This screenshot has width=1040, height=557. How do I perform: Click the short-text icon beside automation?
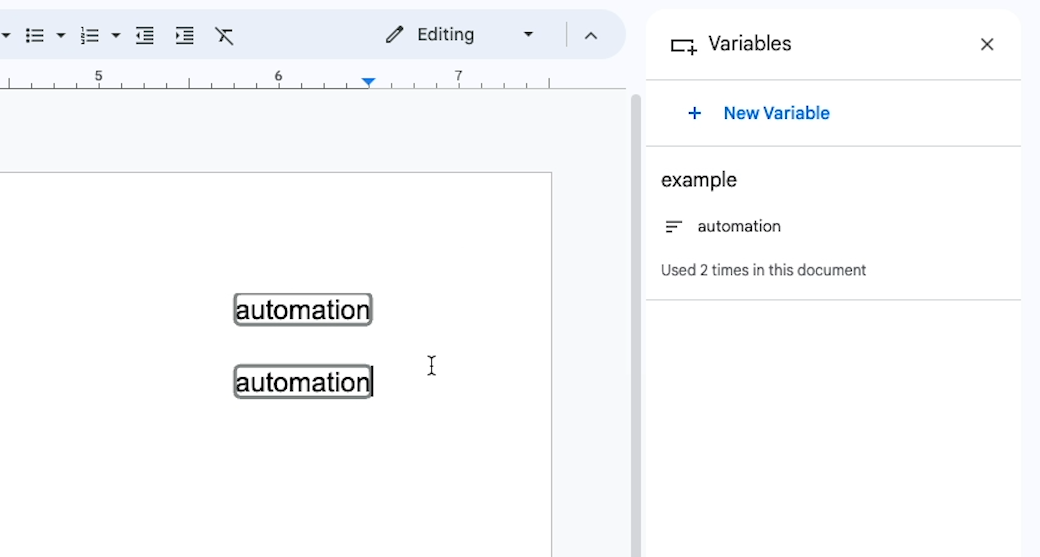pyautogui.click(x=673, y=227)
